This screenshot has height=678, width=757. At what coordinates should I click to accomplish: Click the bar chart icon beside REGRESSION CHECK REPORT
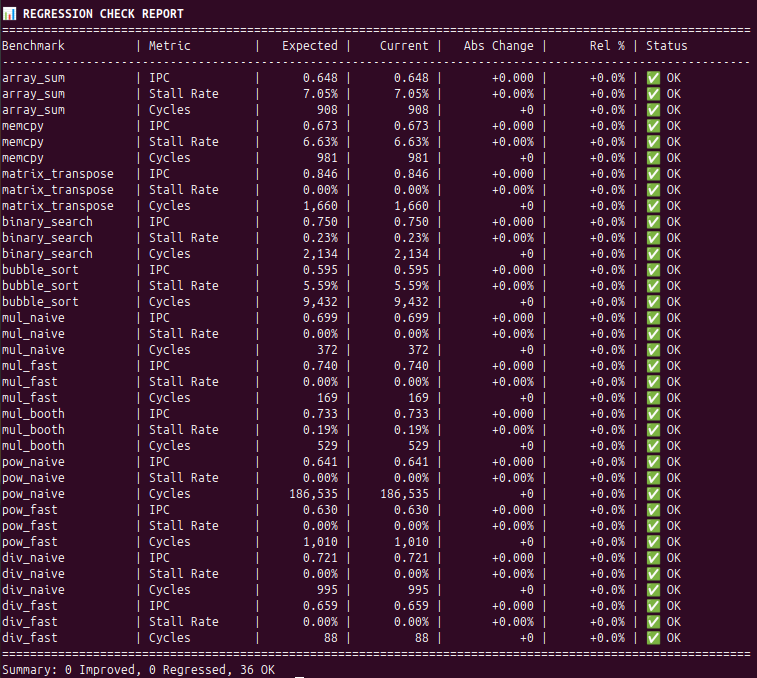tap(9, 13)
